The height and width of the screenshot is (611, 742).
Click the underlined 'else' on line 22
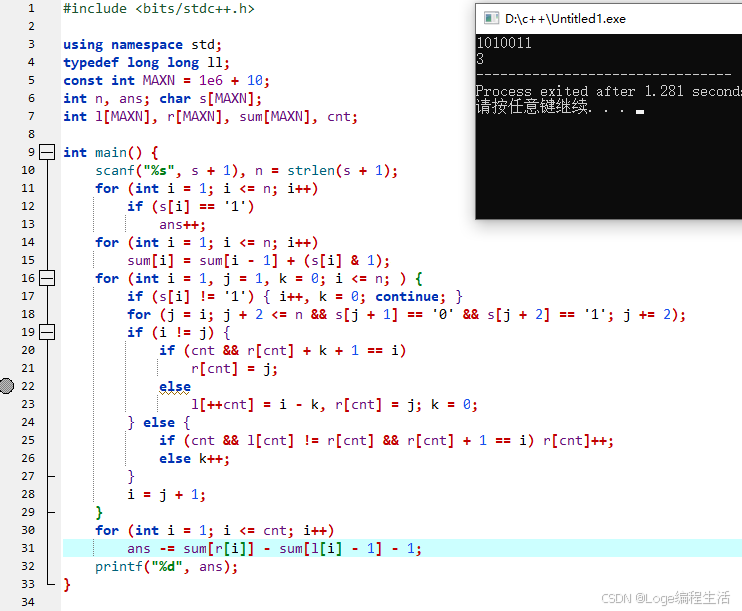(175, 387)
